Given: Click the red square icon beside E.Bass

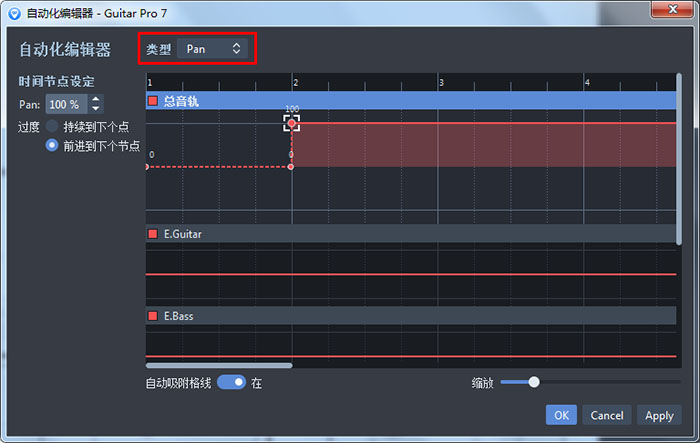Looking at the screenshot, I should [153, 316].
